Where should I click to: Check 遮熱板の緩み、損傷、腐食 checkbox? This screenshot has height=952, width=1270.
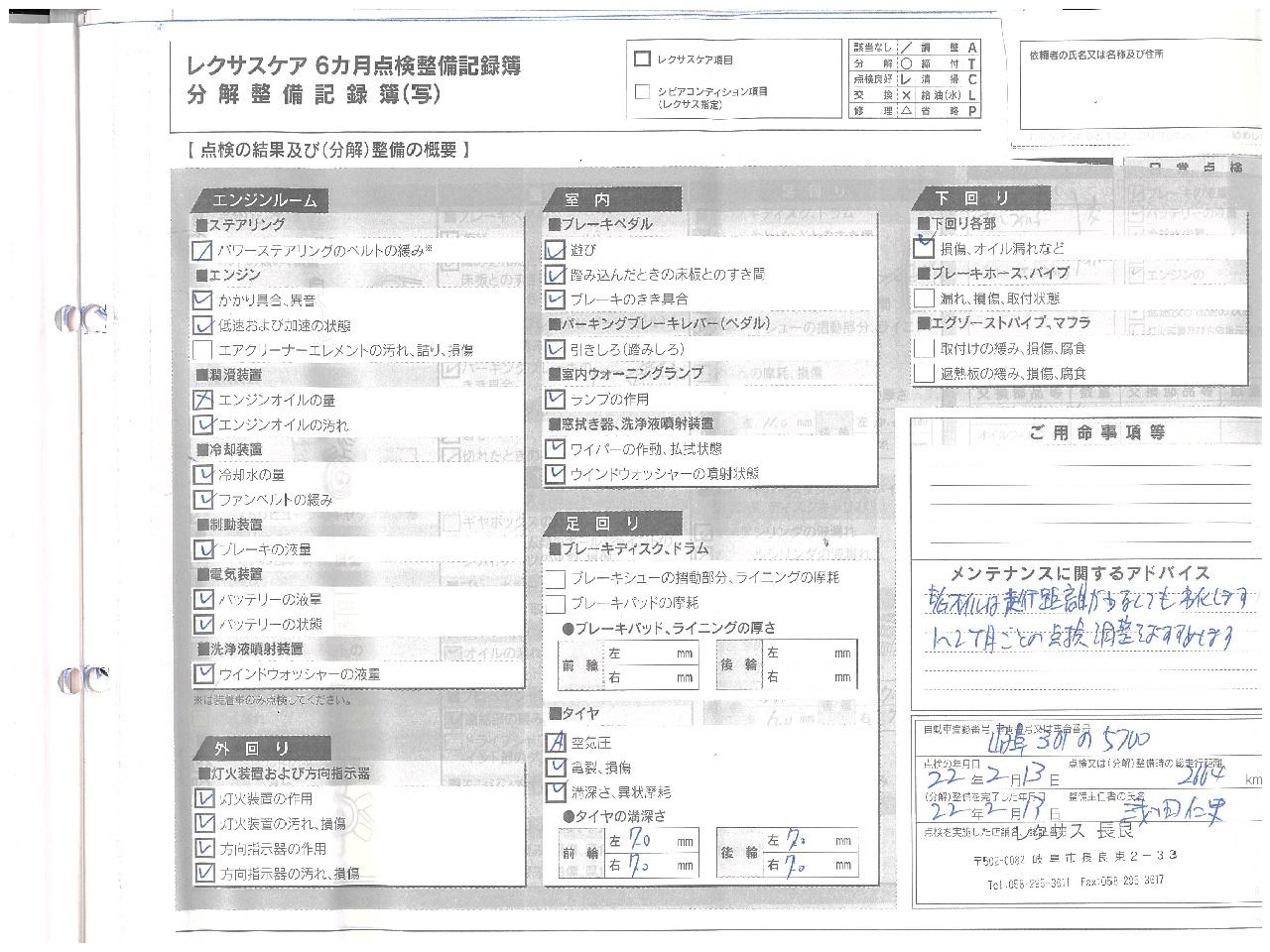924,373
